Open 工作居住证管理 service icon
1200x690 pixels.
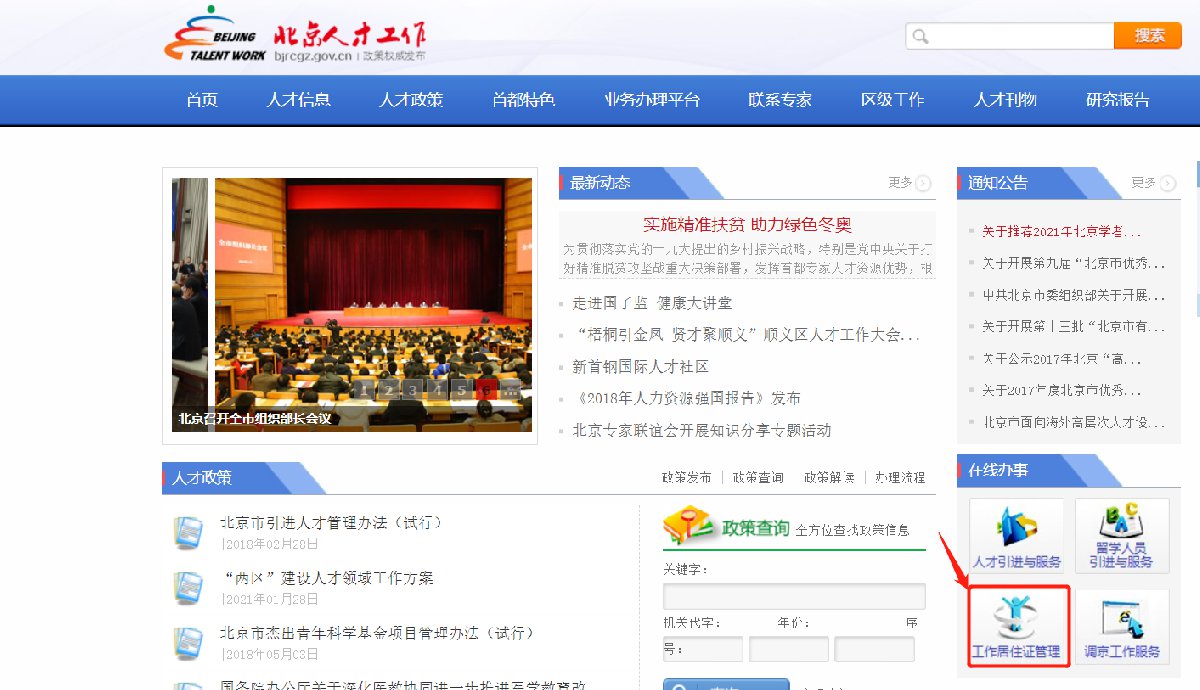pos(1017,627)
